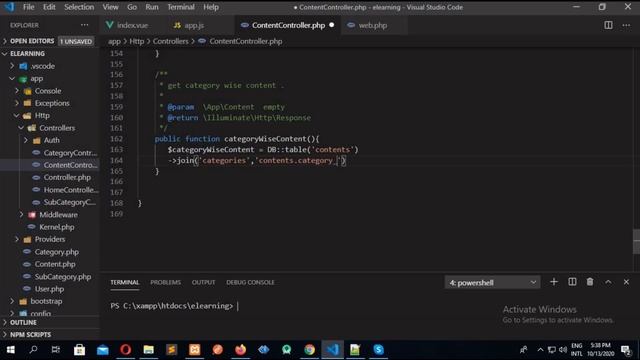The height and width of the screenshot is (360, 640).
Task: Click the unsaved dot on ContentController.php tab
Action: [331, 25]
